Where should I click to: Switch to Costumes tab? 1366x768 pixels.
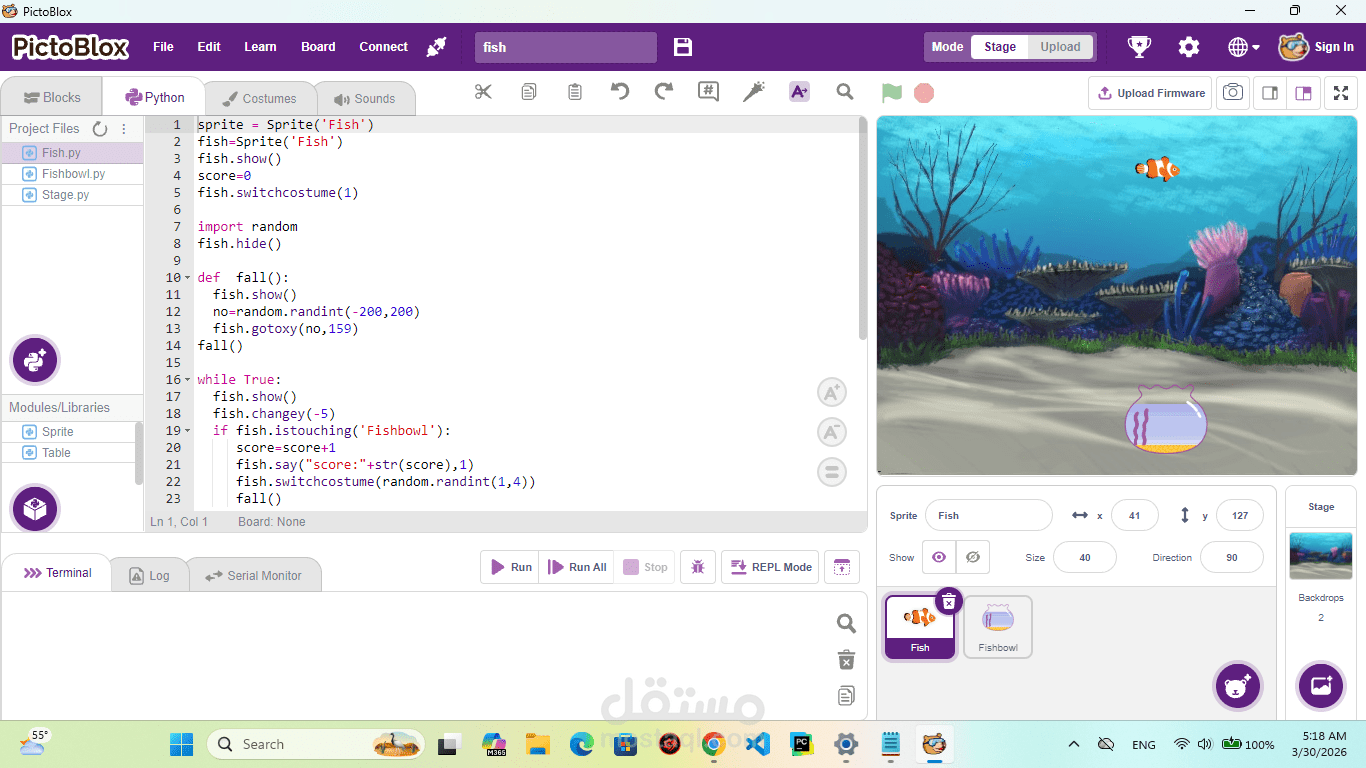pyautogui.click(x=259, y=98)
